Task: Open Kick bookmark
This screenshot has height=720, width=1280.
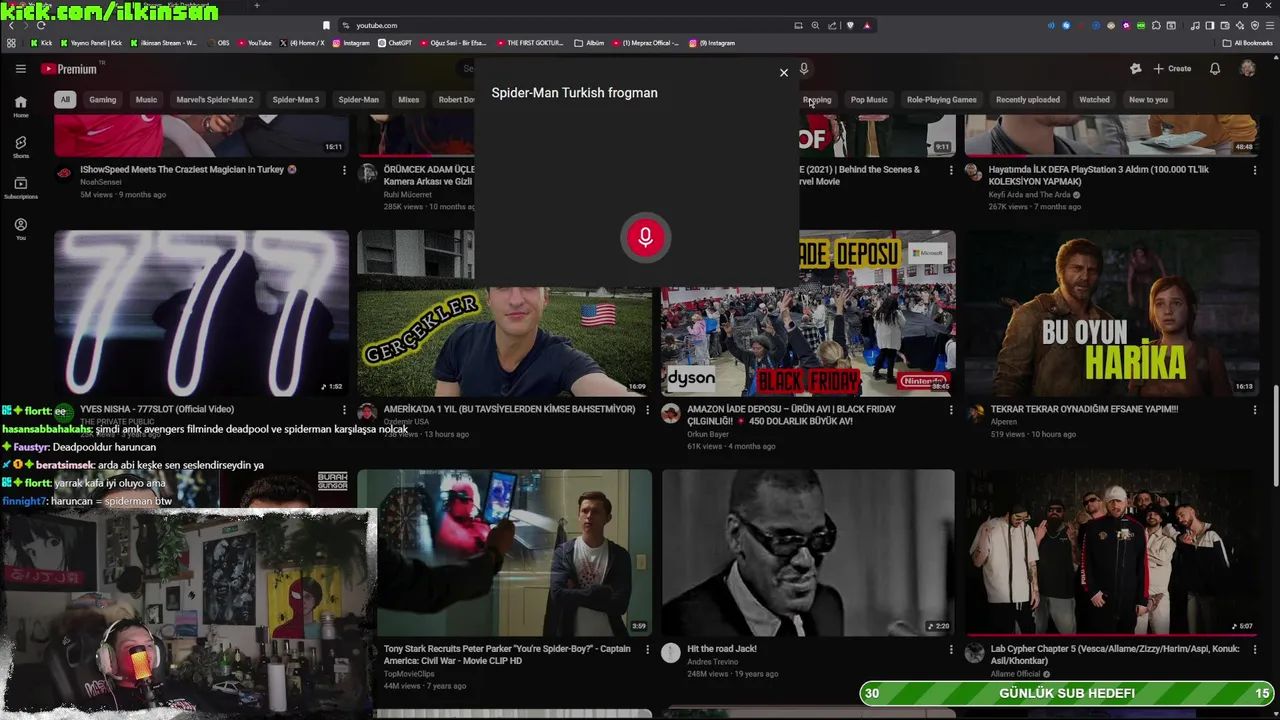Action: click(41, 43)
